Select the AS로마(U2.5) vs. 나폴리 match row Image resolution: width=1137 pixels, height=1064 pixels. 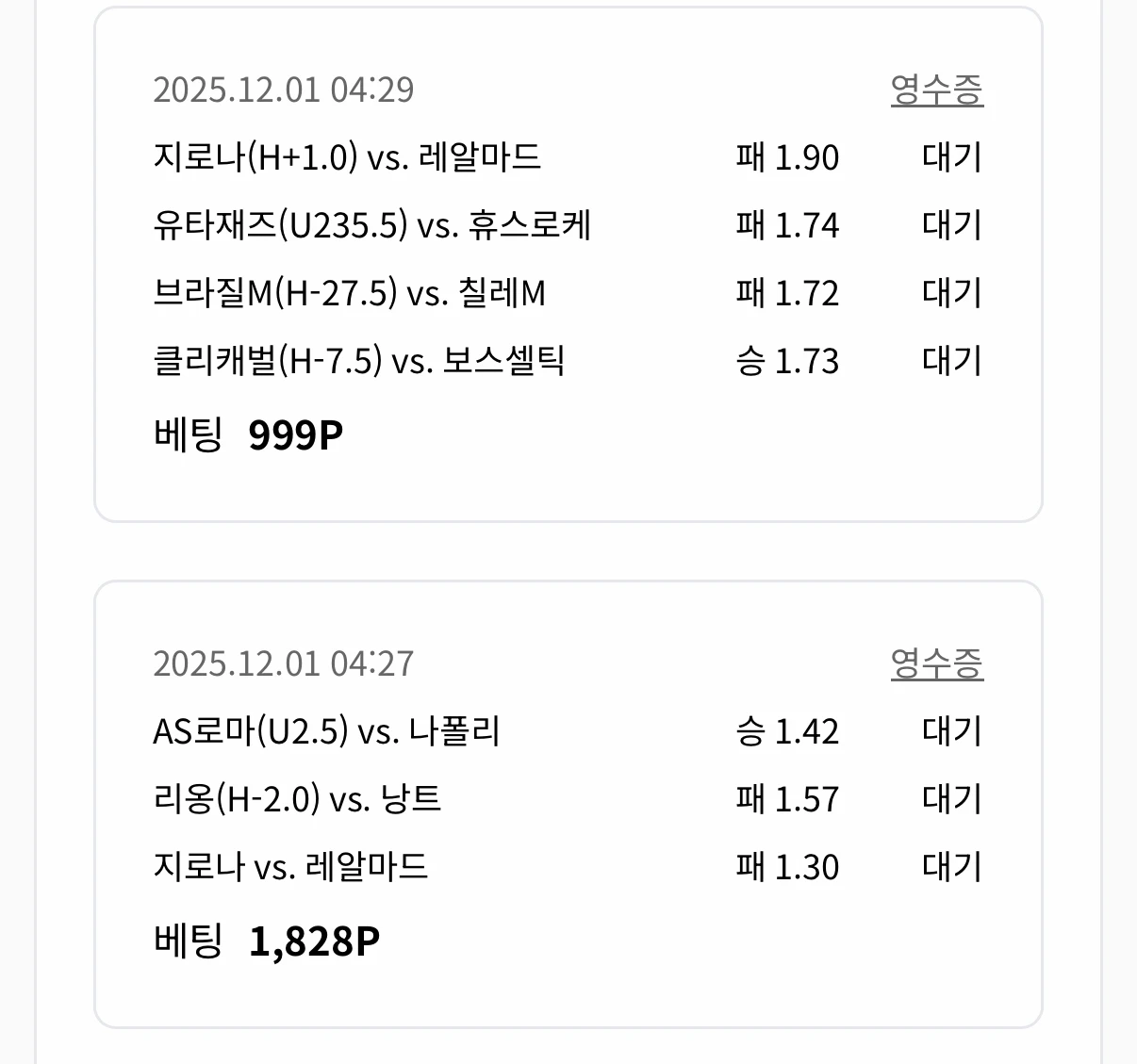(x=328, y=731)
